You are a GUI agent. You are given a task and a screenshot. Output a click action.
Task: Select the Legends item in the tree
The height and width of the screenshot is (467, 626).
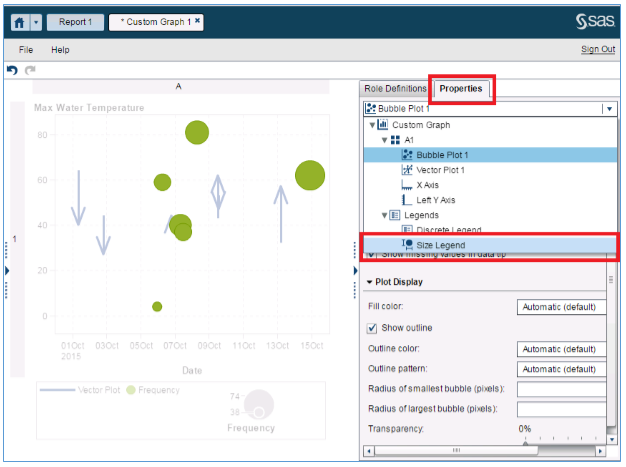pyautogui.click(x=421, y=215)
